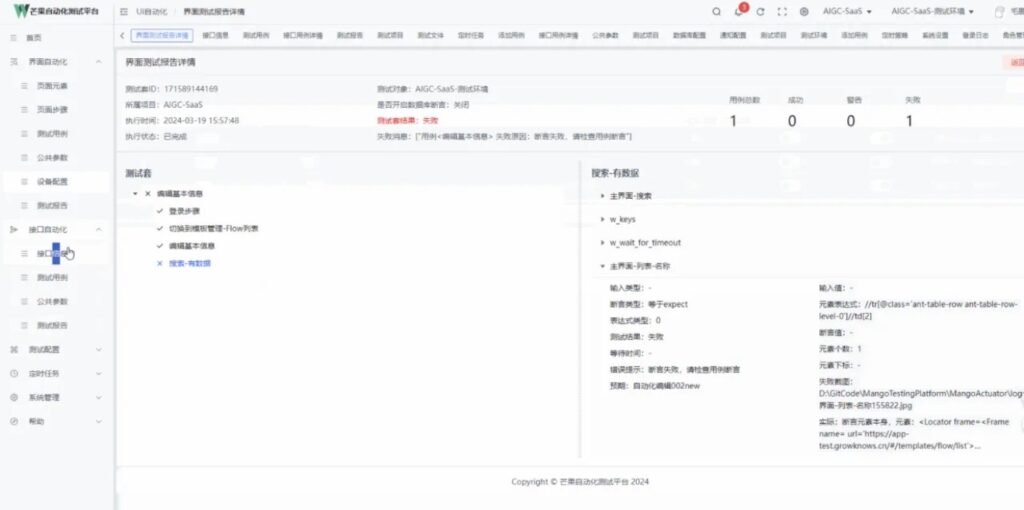
Task: Click the red 返回 button at top right
Action: (x=1014, y=63)
